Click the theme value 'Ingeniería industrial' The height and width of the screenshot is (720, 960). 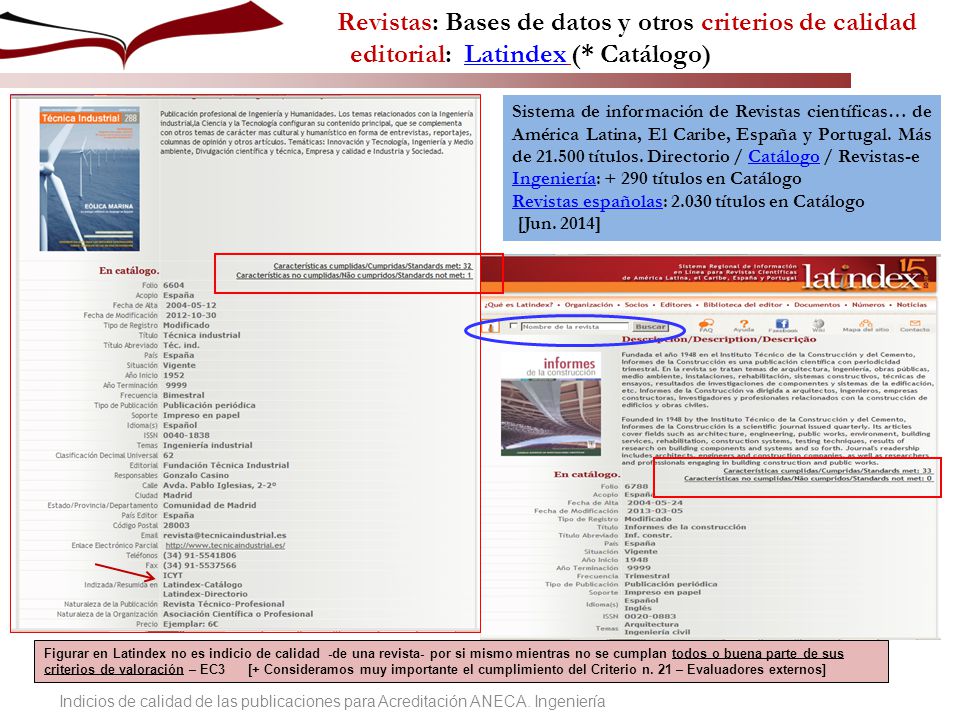coord(208,445)
